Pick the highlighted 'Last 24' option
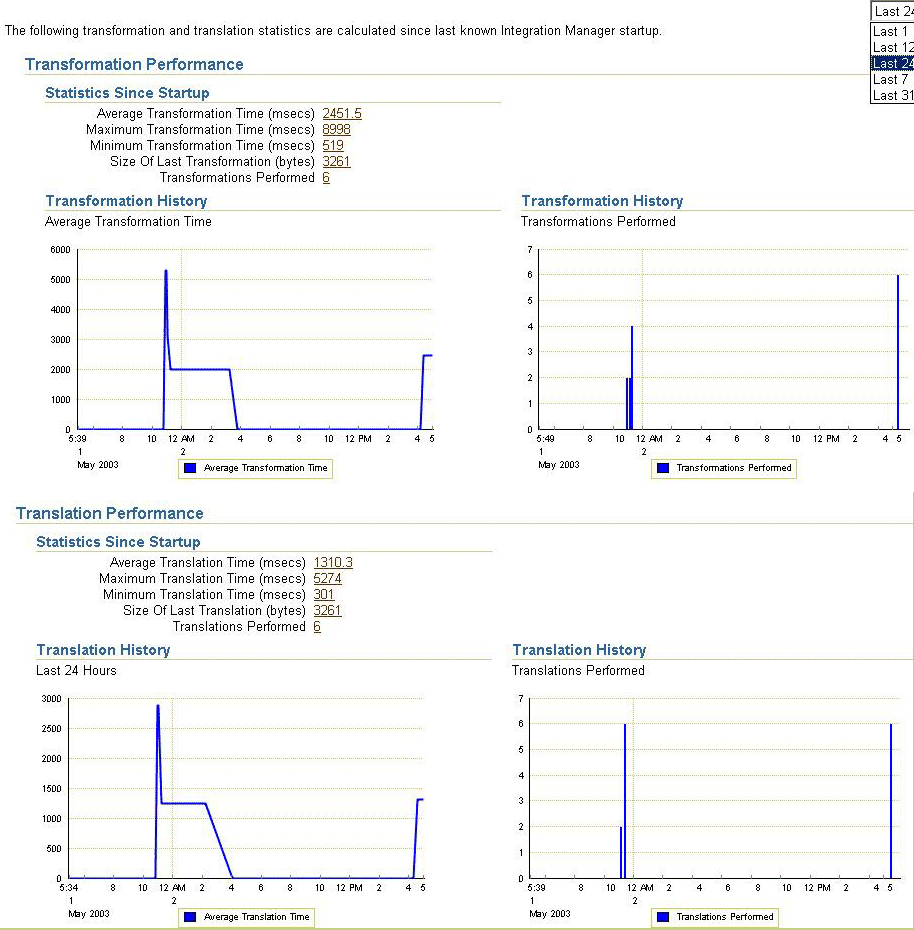Image resolution: width=914 pixels, height=930 pixels. click(893, 63)
